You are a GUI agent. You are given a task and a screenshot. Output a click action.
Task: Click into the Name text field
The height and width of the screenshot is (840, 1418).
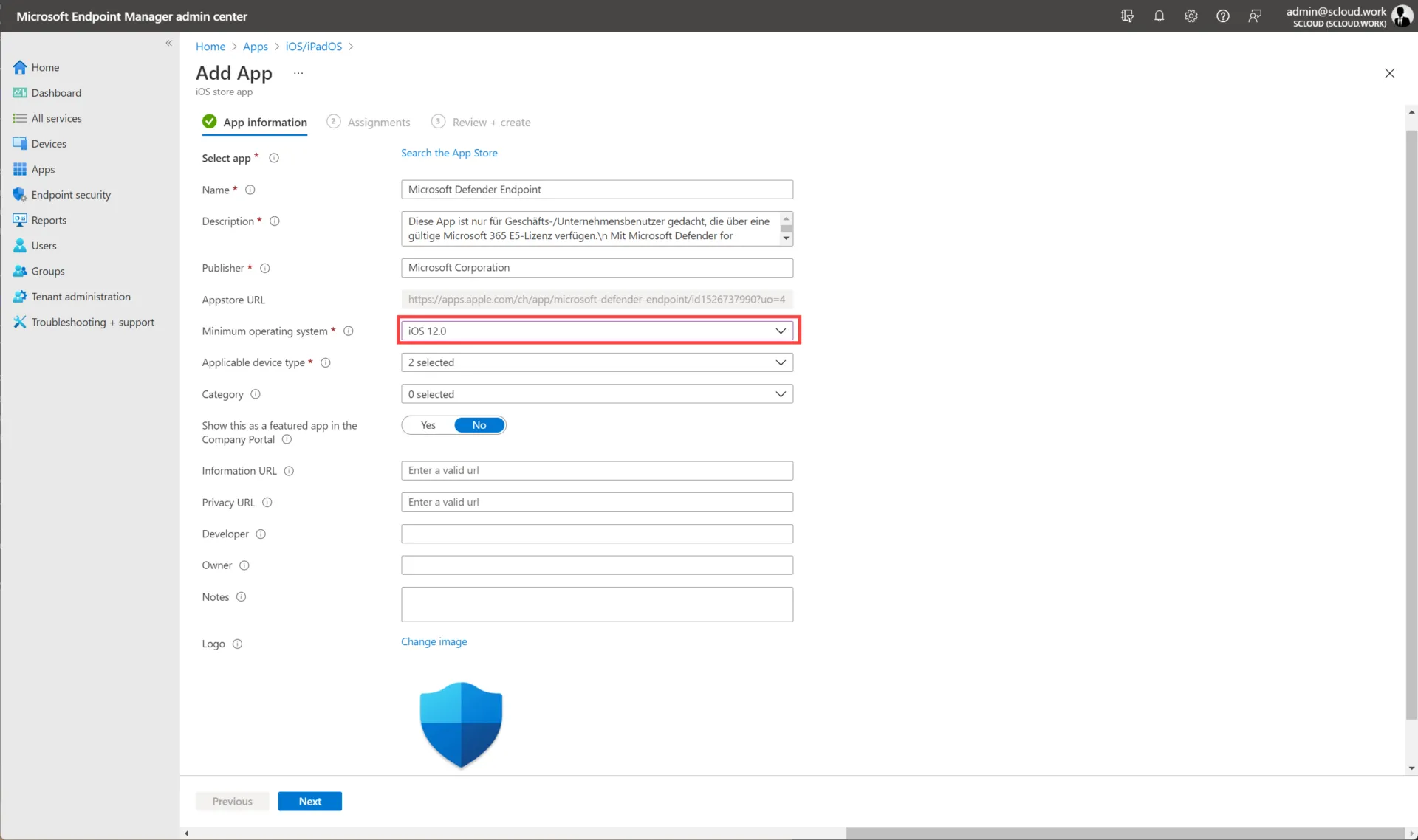[x=597, y=190]
